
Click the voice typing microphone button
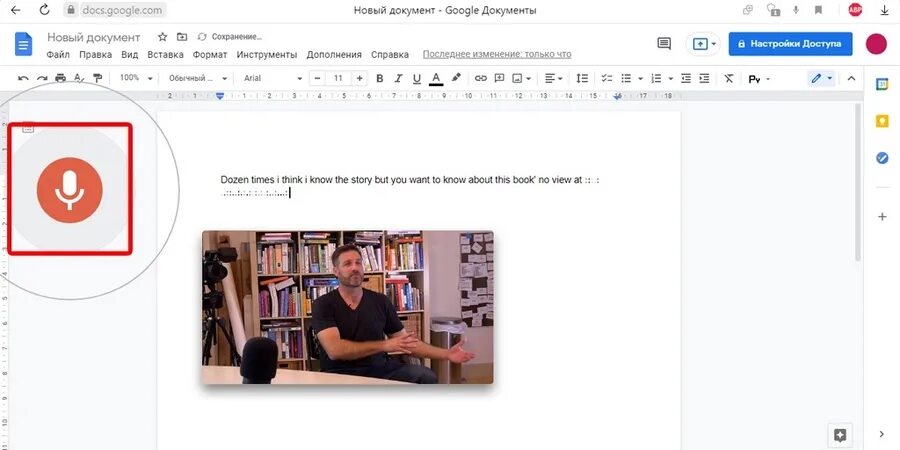click(x=69, y=191)
